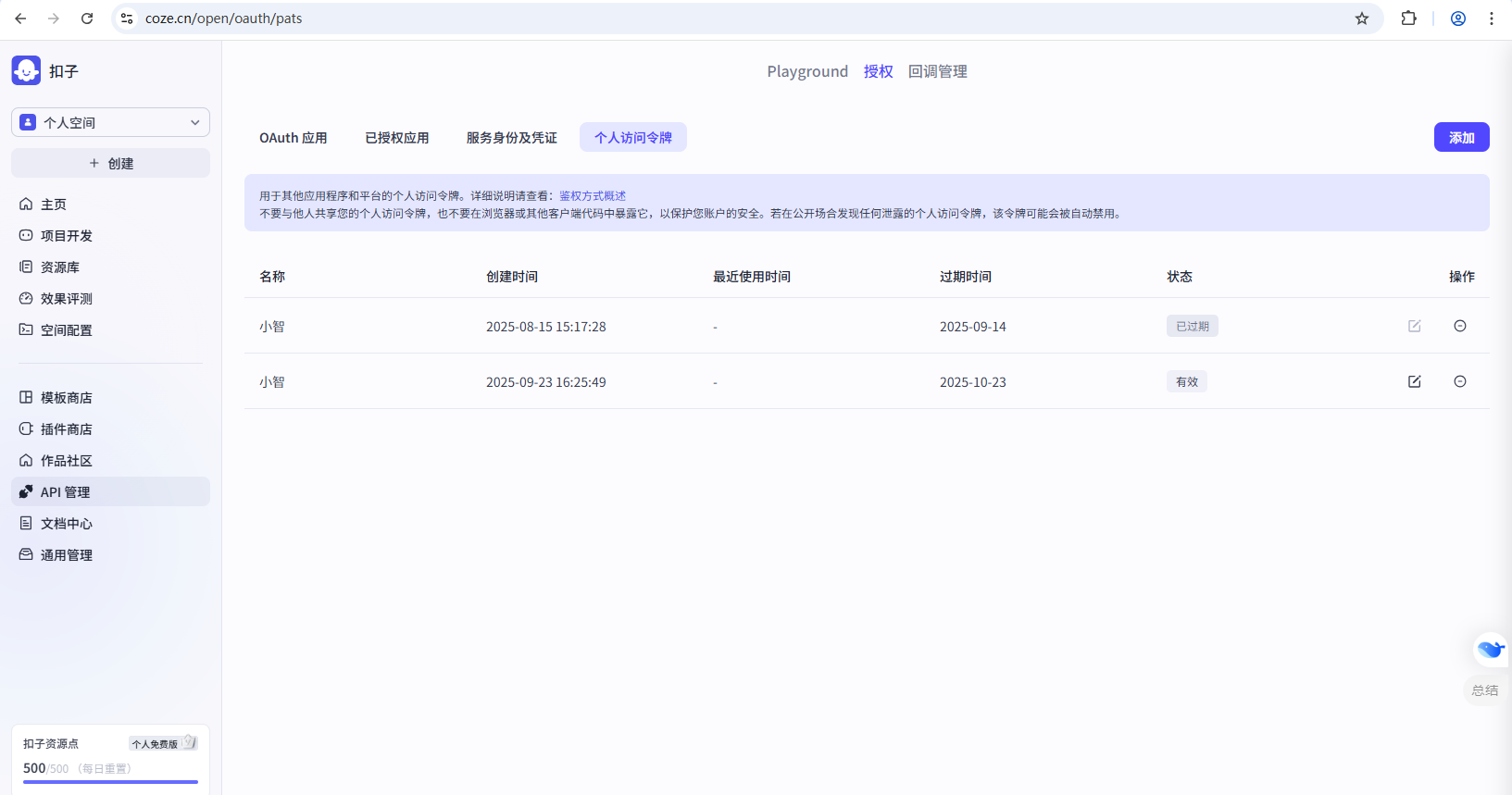Click the address bar URL
This screenshot has height=795, width=1512.
[224, 19]
